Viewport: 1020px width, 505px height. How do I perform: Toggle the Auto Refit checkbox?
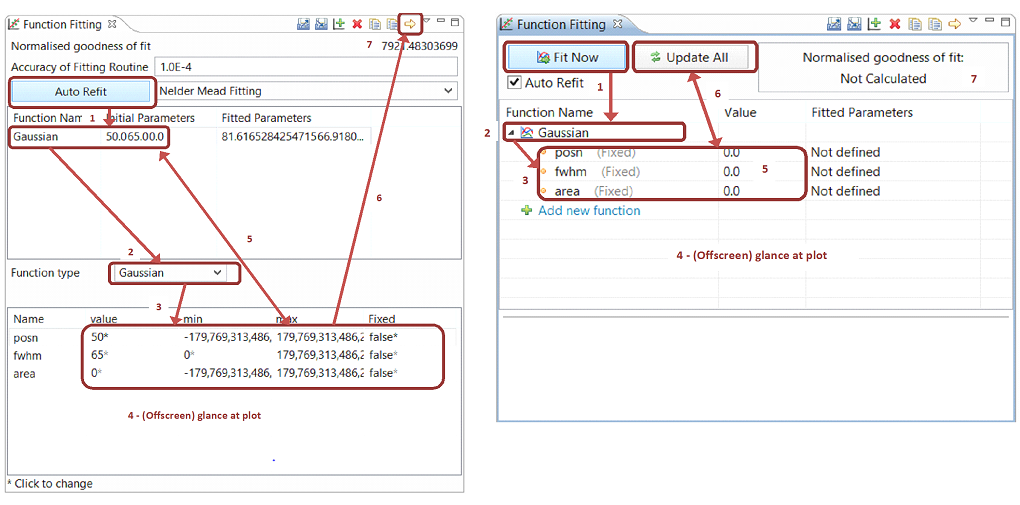tap(515, 83)
